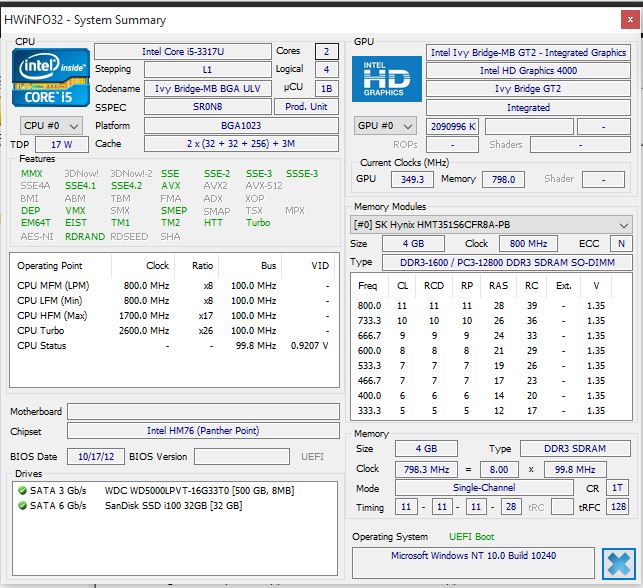
Task: Click the µCU value 1B box
Action: 327,89
